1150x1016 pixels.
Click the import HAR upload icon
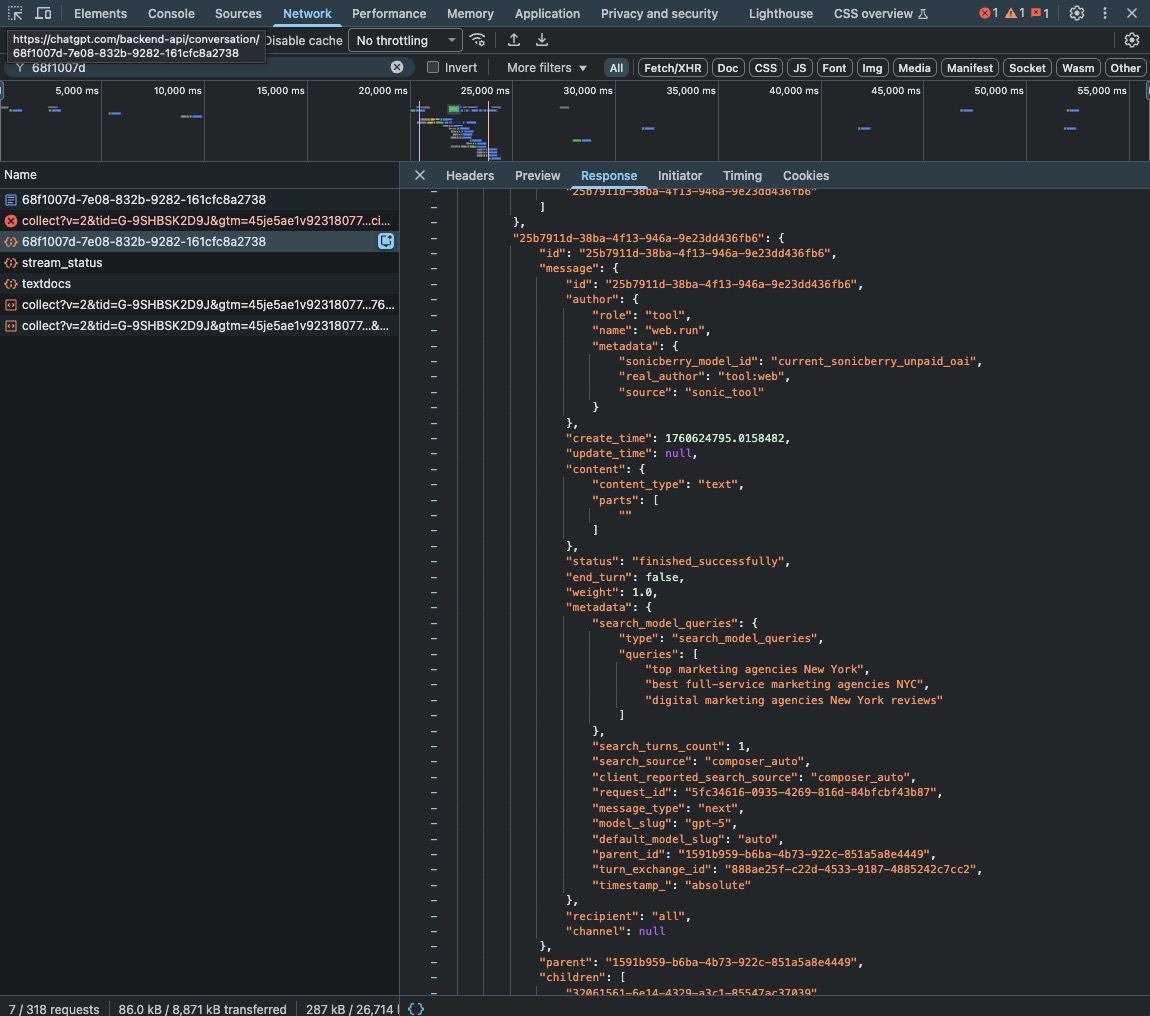pyautogui.click(x=513, y=40)
